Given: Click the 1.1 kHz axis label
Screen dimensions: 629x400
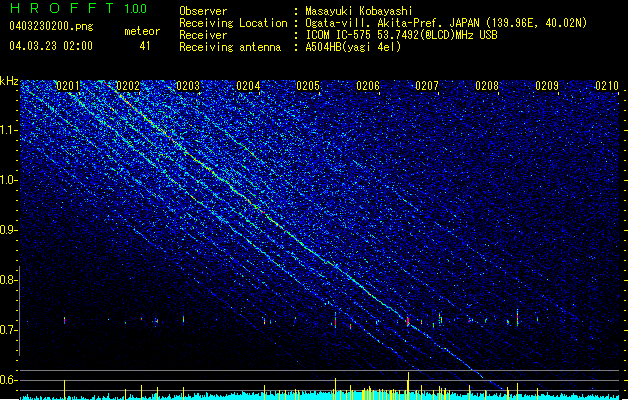Looking at the screenshot, I should [9, 130].
